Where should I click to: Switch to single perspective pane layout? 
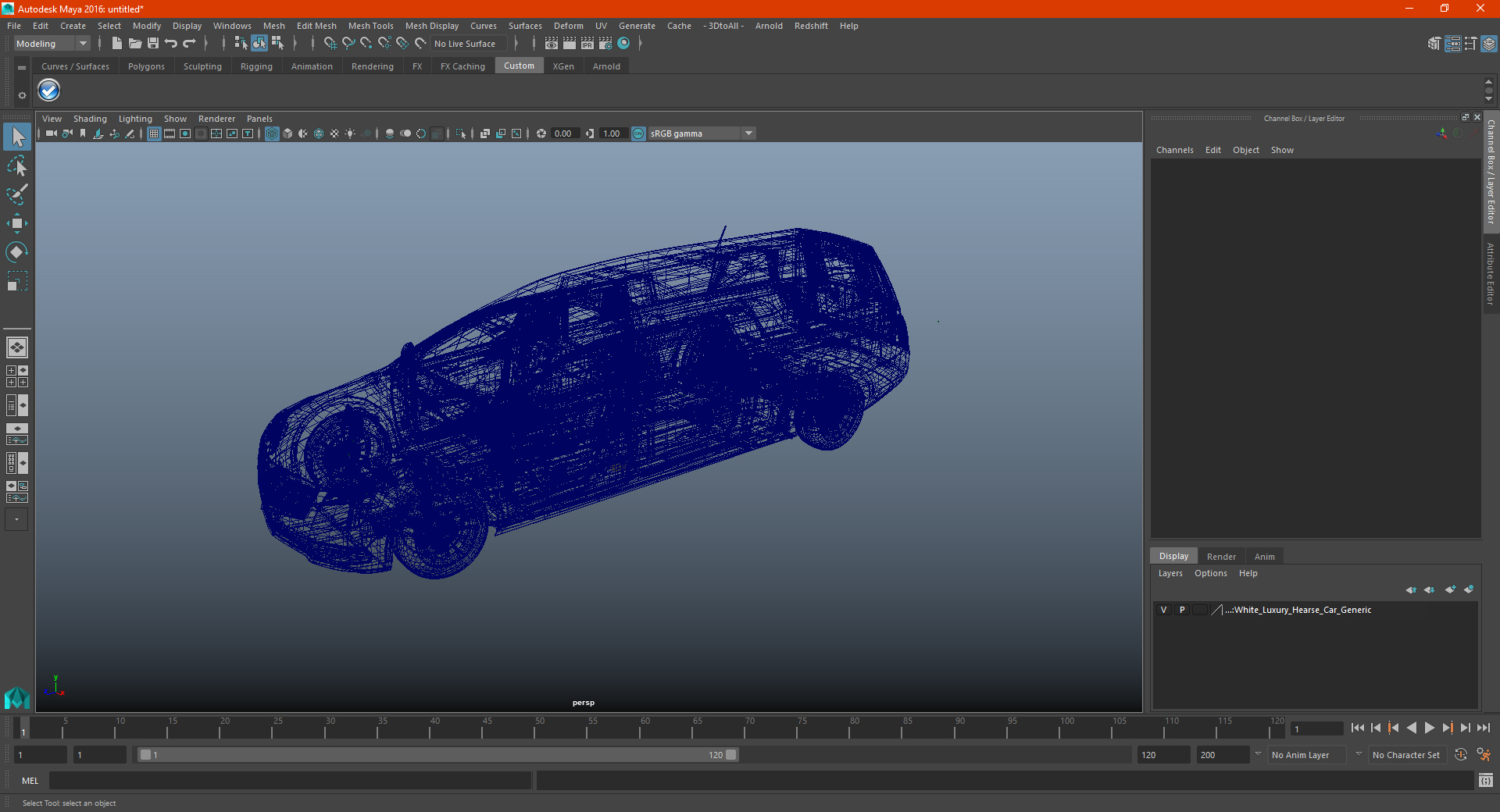click(x=17, y=347)
